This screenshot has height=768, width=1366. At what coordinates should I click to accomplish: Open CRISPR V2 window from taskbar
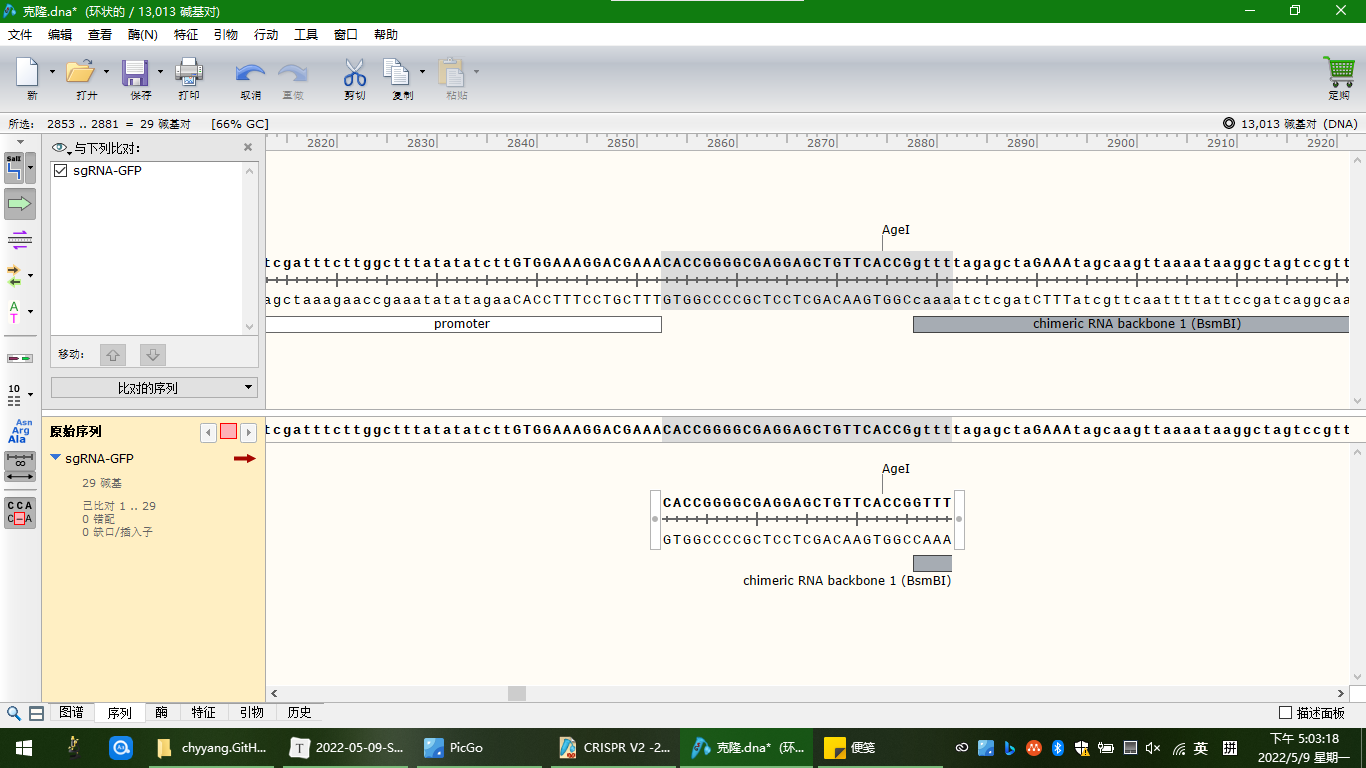(x=615, y=747)
